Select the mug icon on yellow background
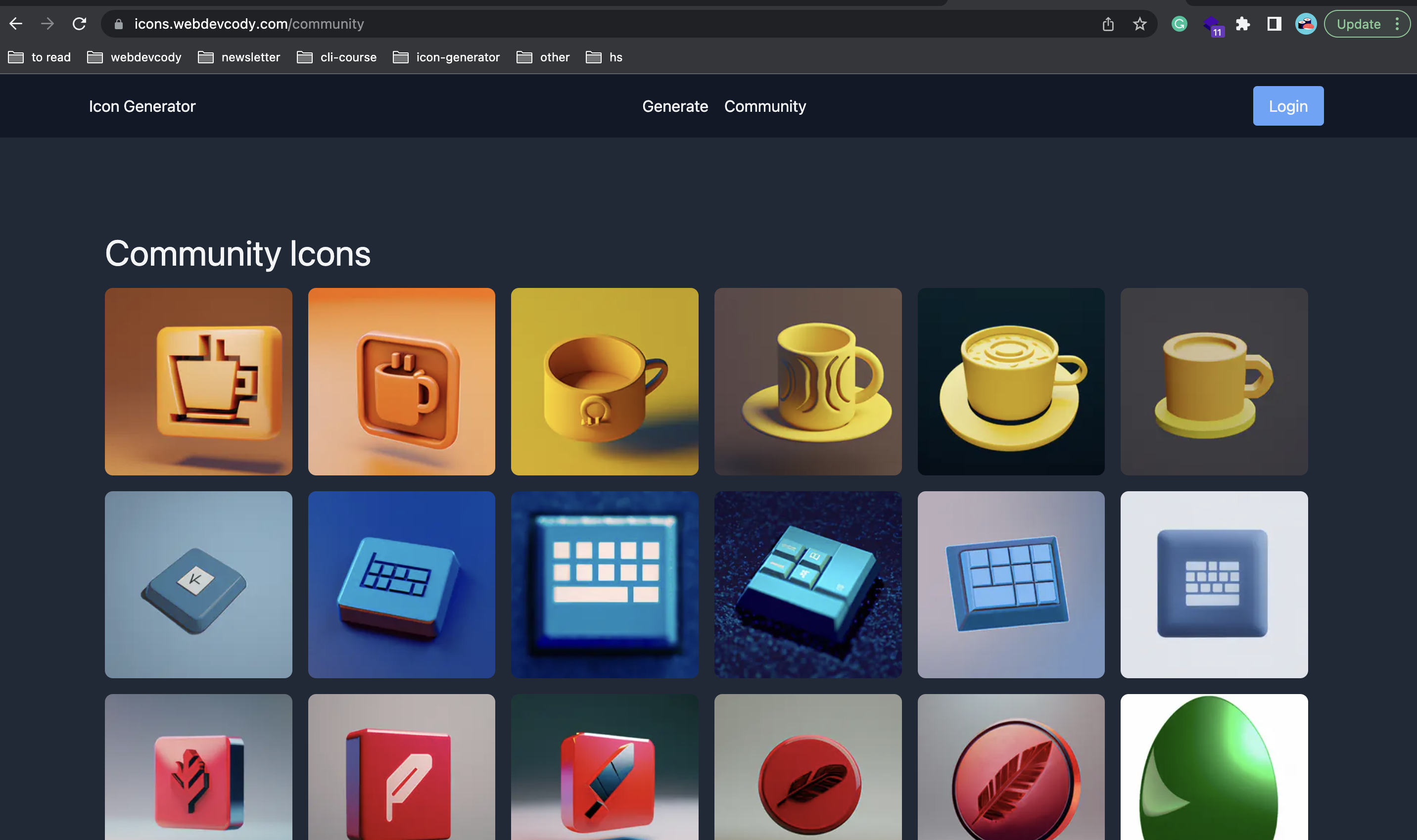 605,381
